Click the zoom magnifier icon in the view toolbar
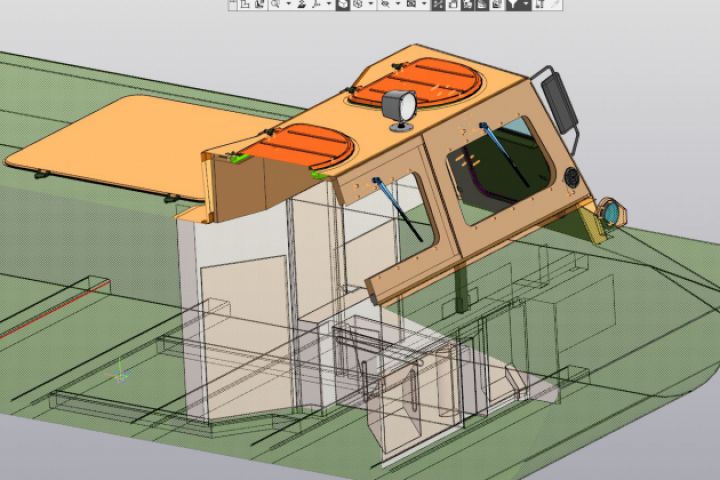 [275, 4]
